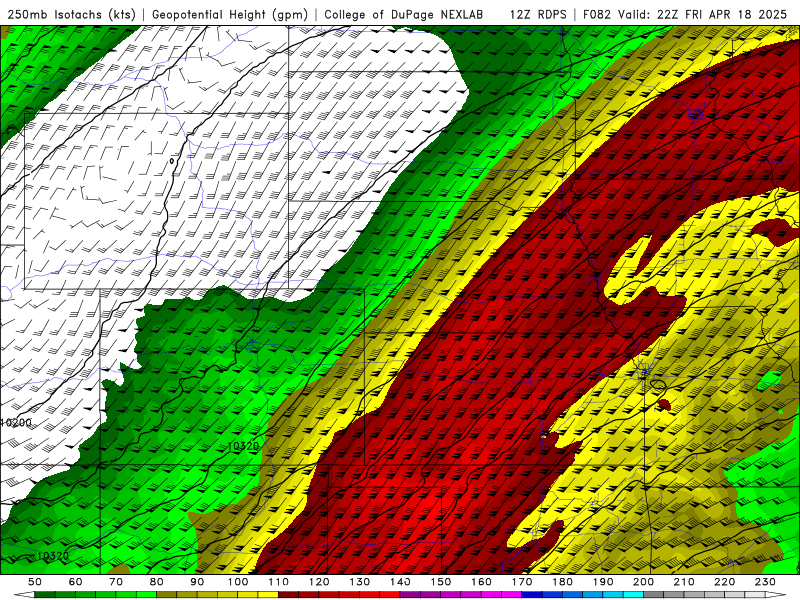Image resolution: width=800 pixels, height=600 pixels.
Task: Click the '250mb Isotachs (kts)' title text
Action: [x=71, y=14]
